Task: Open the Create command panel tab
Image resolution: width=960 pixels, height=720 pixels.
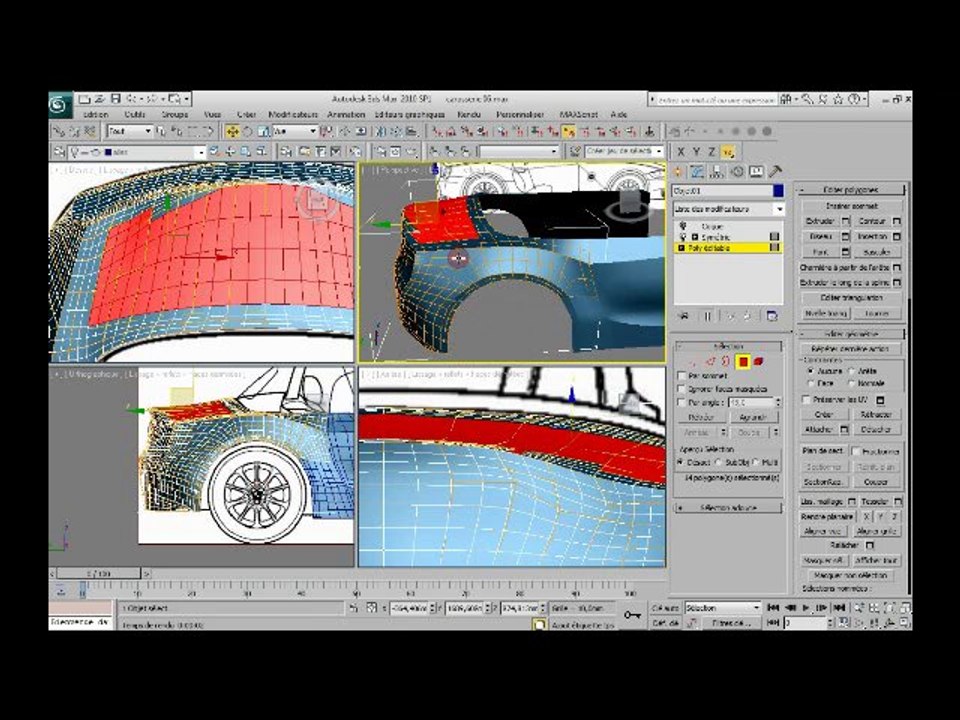Action: [x=678, y=172]
